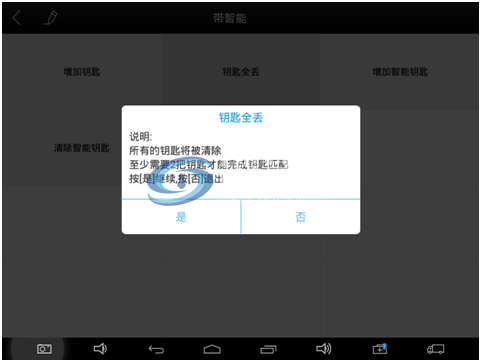481x362 pixels.
Task: Select the 钥匙全丢 menu tile
Action: tap(241, 72)
